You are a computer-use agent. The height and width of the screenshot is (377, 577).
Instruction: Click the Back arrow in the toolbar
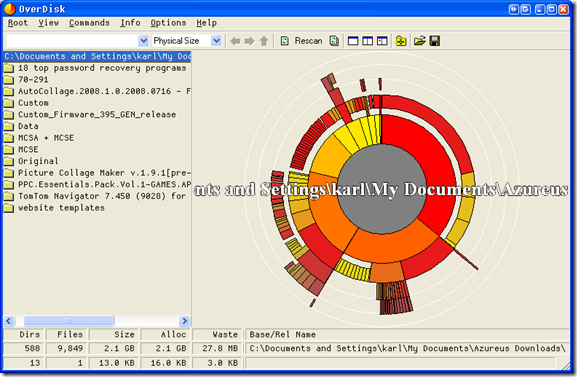[235, 41]
